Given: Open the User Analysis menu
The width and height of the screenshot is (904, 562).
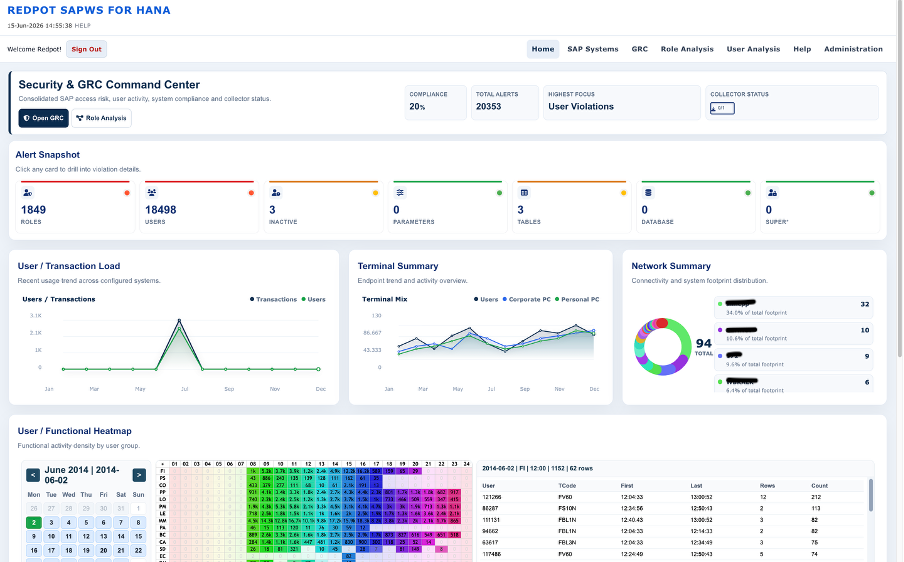Looking at the screenshot, I should [753, 49].
